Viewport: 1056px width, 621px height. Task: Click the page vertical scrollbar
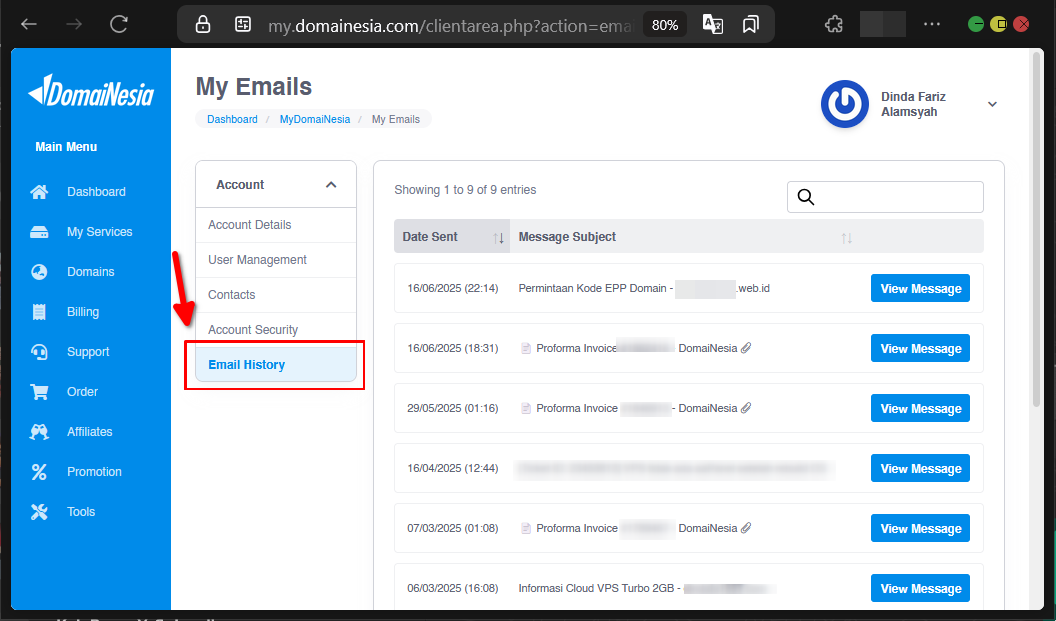[x=1037, y=229]
